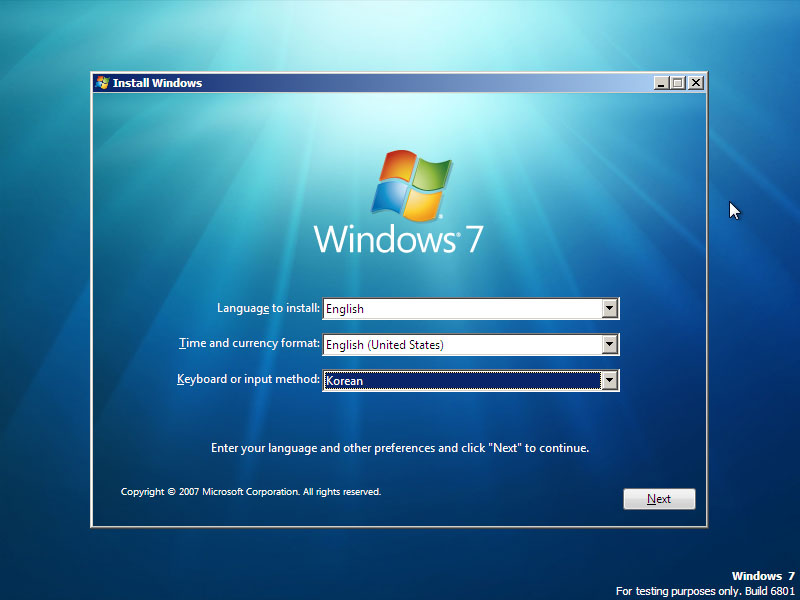Click the 'Language to install:' label

(268, 308)
